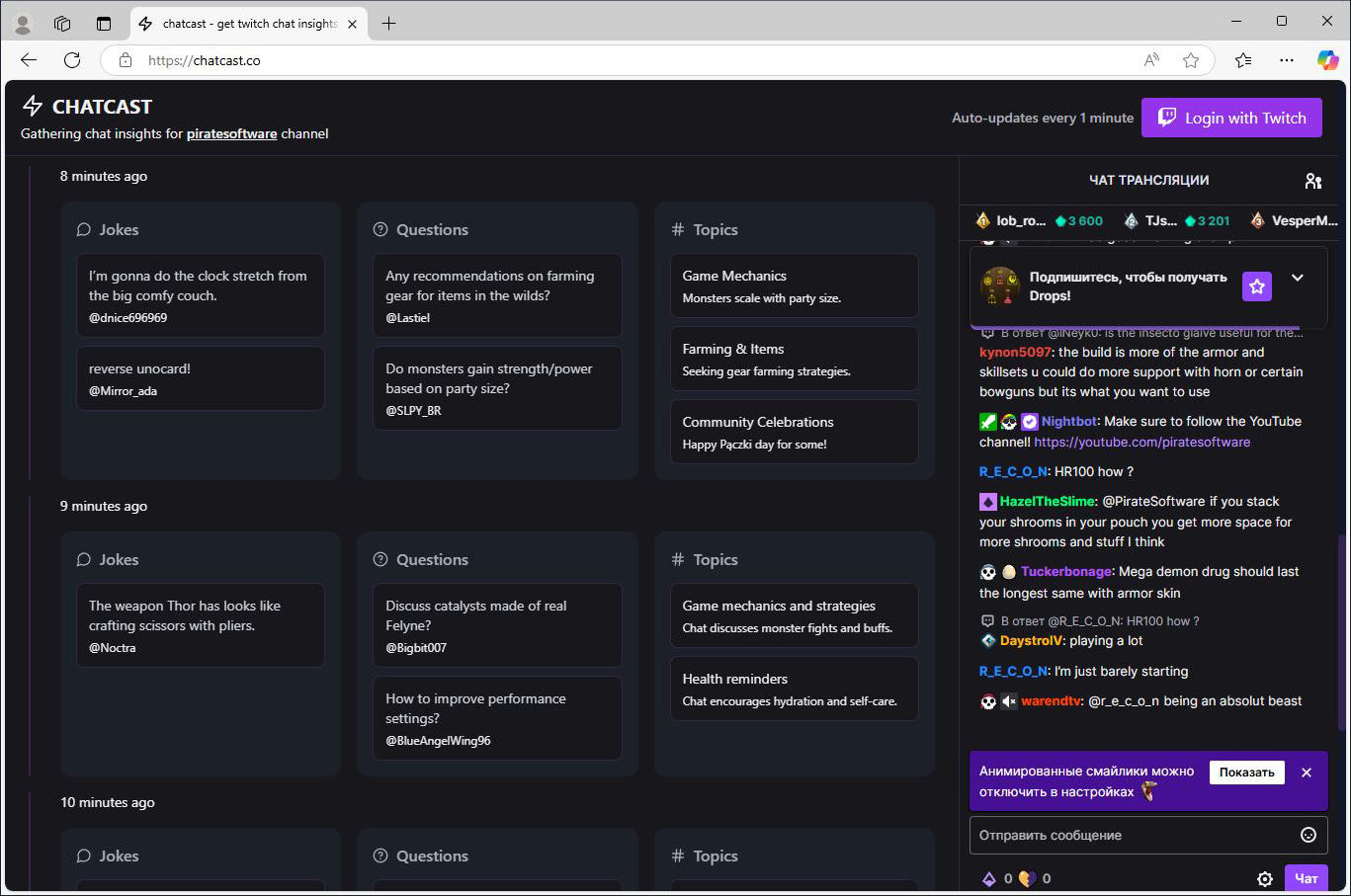Click the Login with Twitch button
This screenshot has width=1351, height=896.
click(1231, 117)
